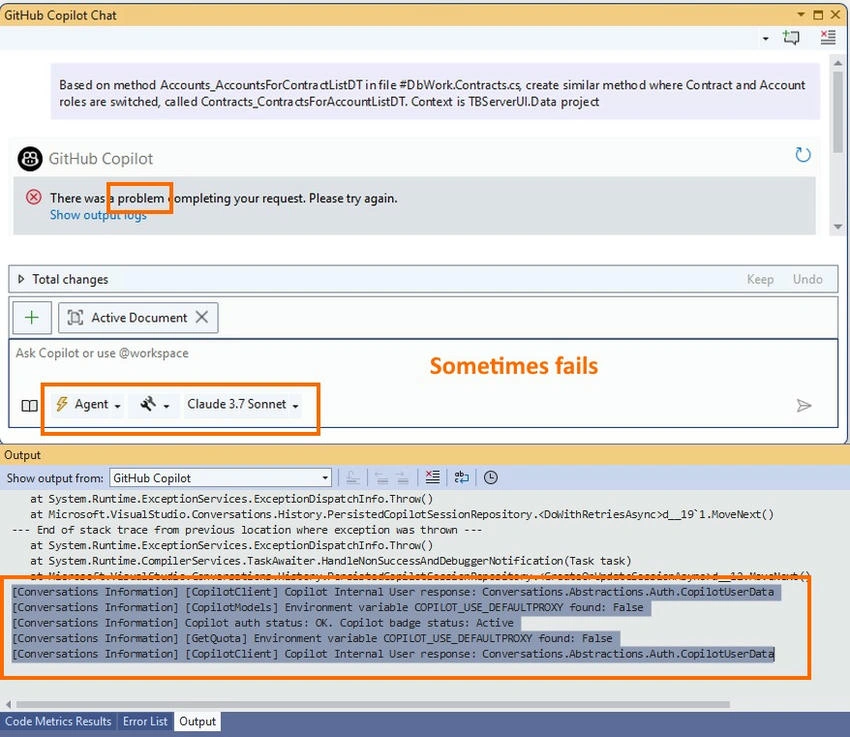Click the HandleNonSuccessAndDebuggerNotification stack line

coord(331,561)
